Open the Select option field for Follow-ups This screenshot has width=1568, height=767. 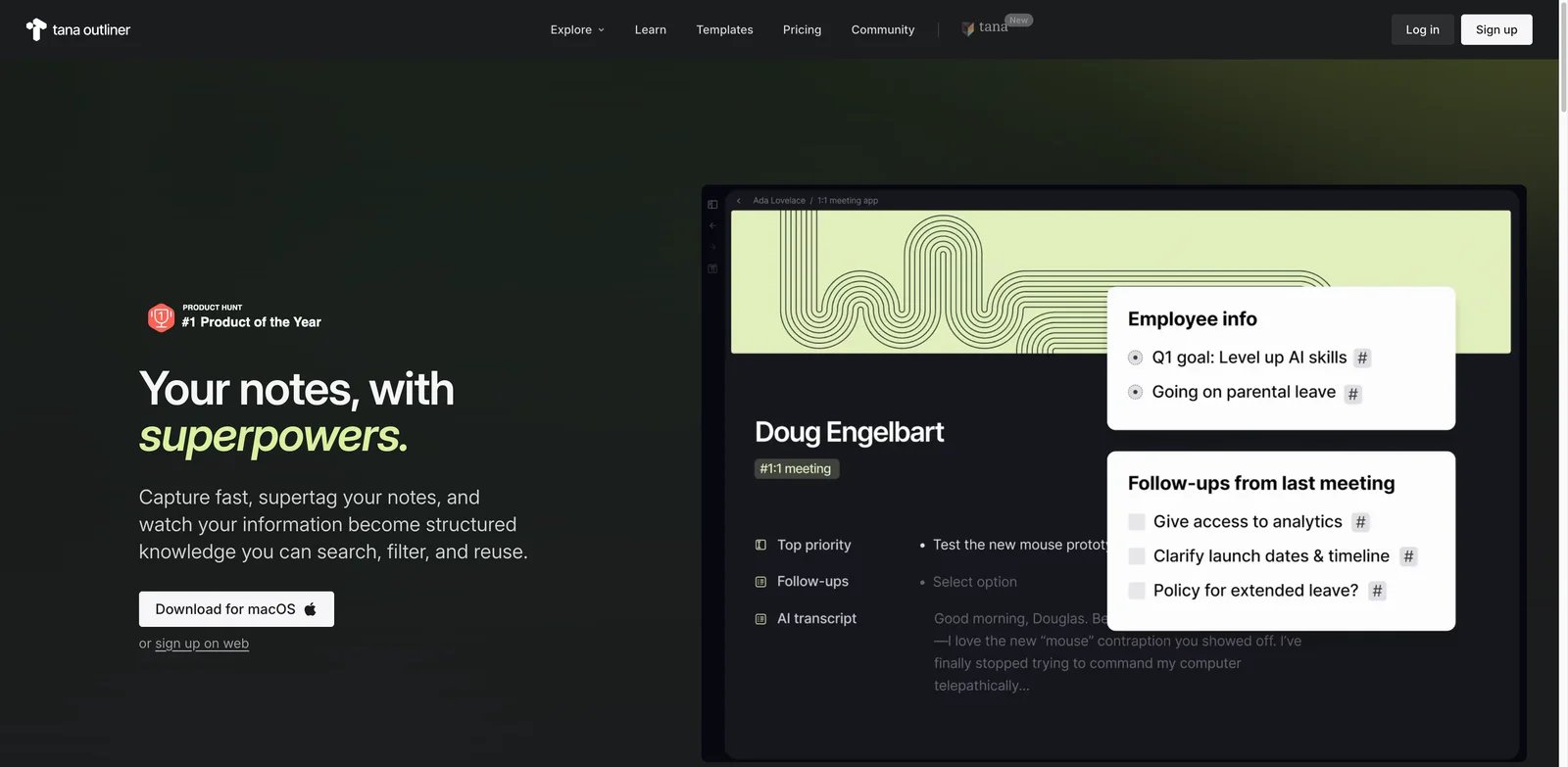pos(975,582)
